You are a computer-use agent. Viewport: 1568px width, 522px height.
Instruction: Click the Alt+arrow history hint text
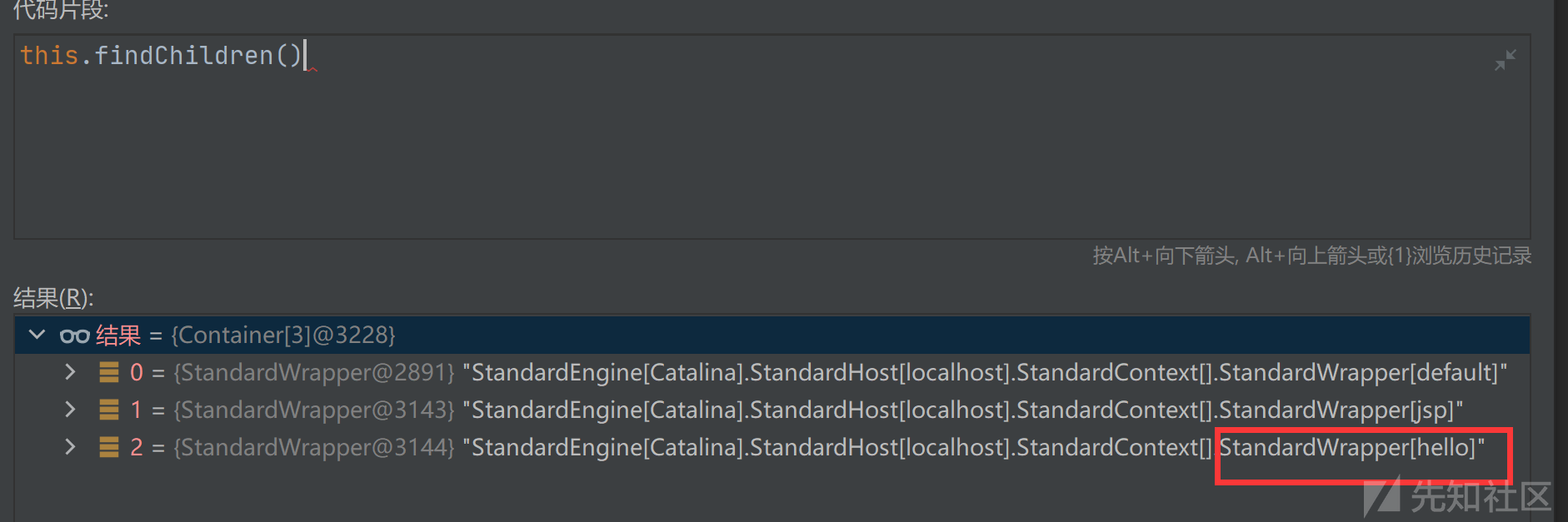(x=1311, y=256)
